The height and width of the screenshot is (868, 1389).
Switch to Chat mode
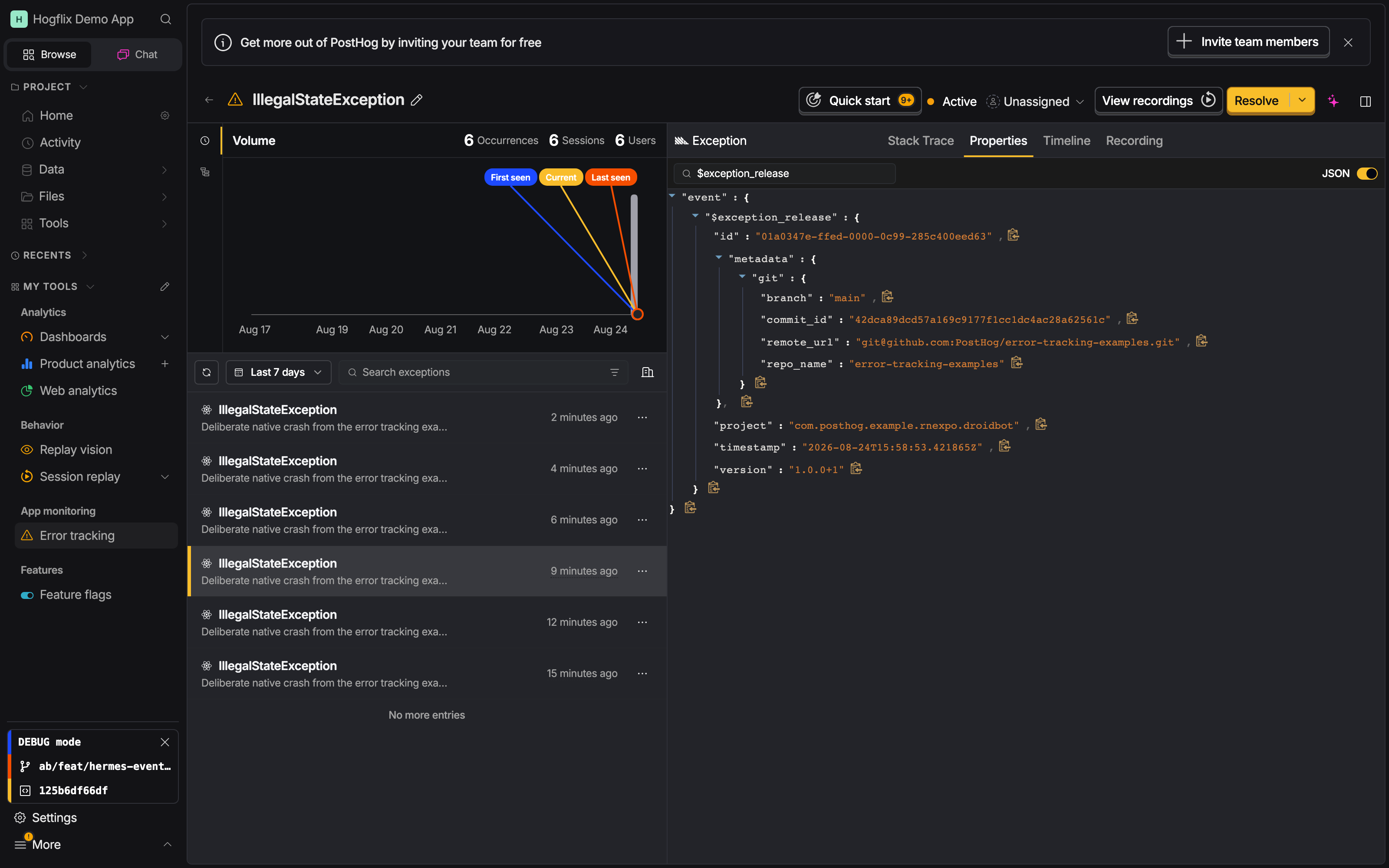137,55
